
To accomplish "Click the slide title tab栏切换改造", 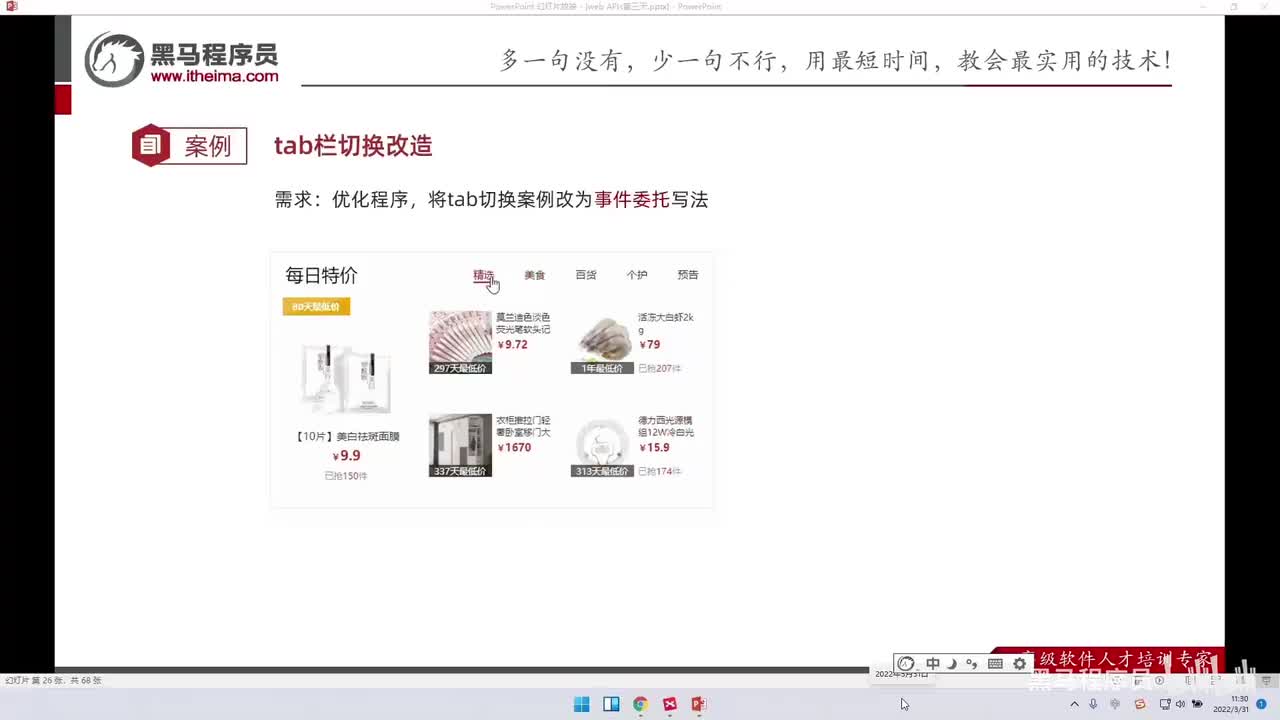I will tap(353, 146).
